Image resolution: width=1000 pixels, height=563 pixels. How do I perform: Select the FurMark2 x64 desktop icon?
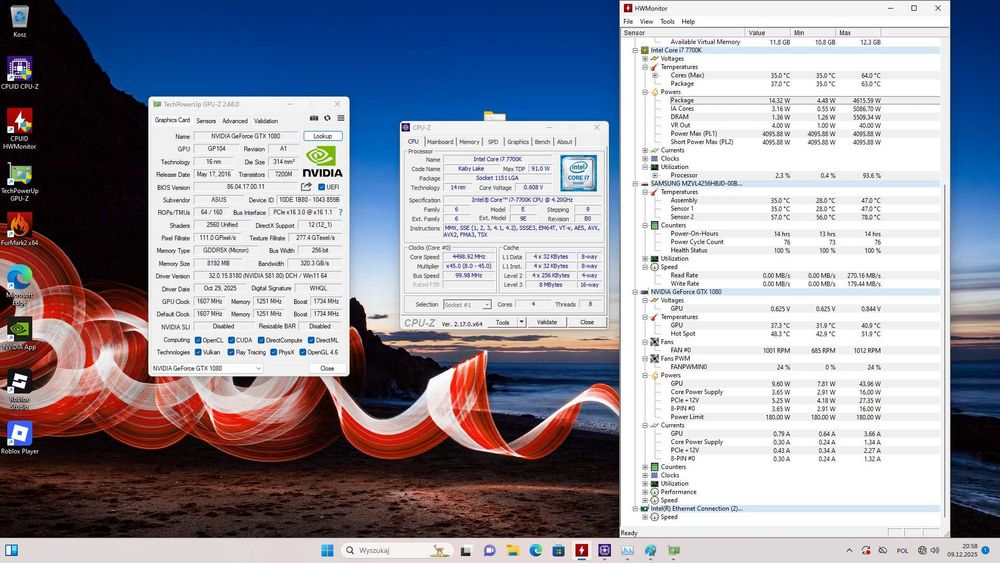pos(20,230)
